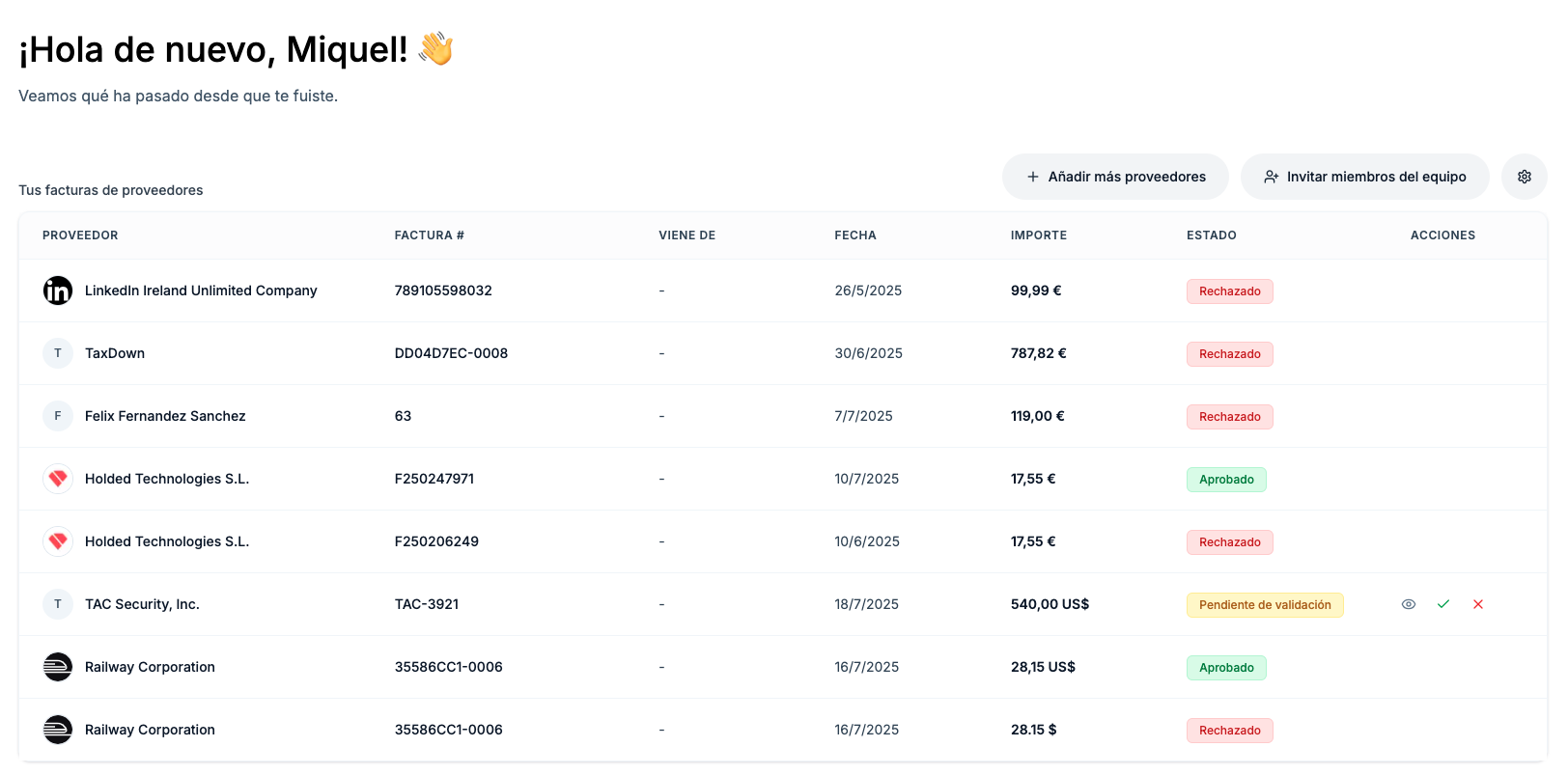Sort by the Proveedor column header
The height and width of the screenshot is (775, 1568).
click(80, 235)
